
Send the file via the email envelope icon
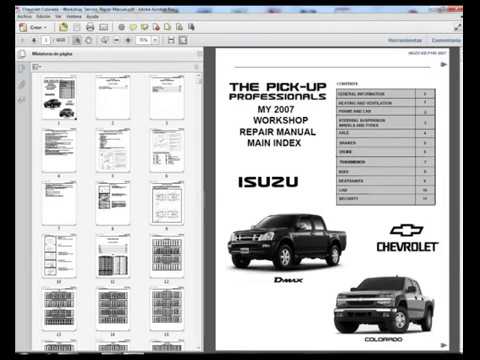104,27
